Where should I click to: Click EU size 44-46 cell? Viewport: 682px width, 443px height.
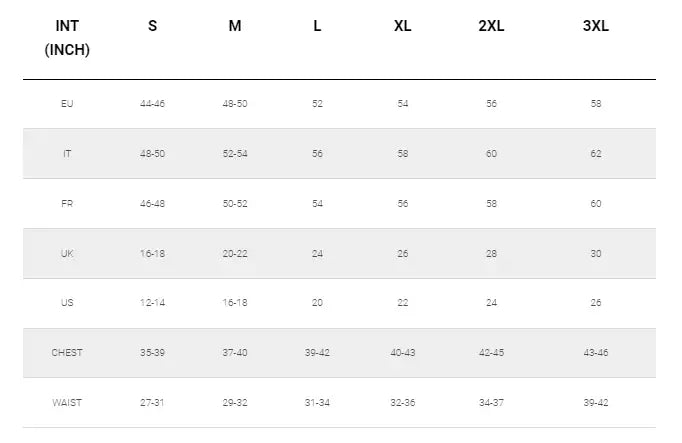click(x=152, y=104)
